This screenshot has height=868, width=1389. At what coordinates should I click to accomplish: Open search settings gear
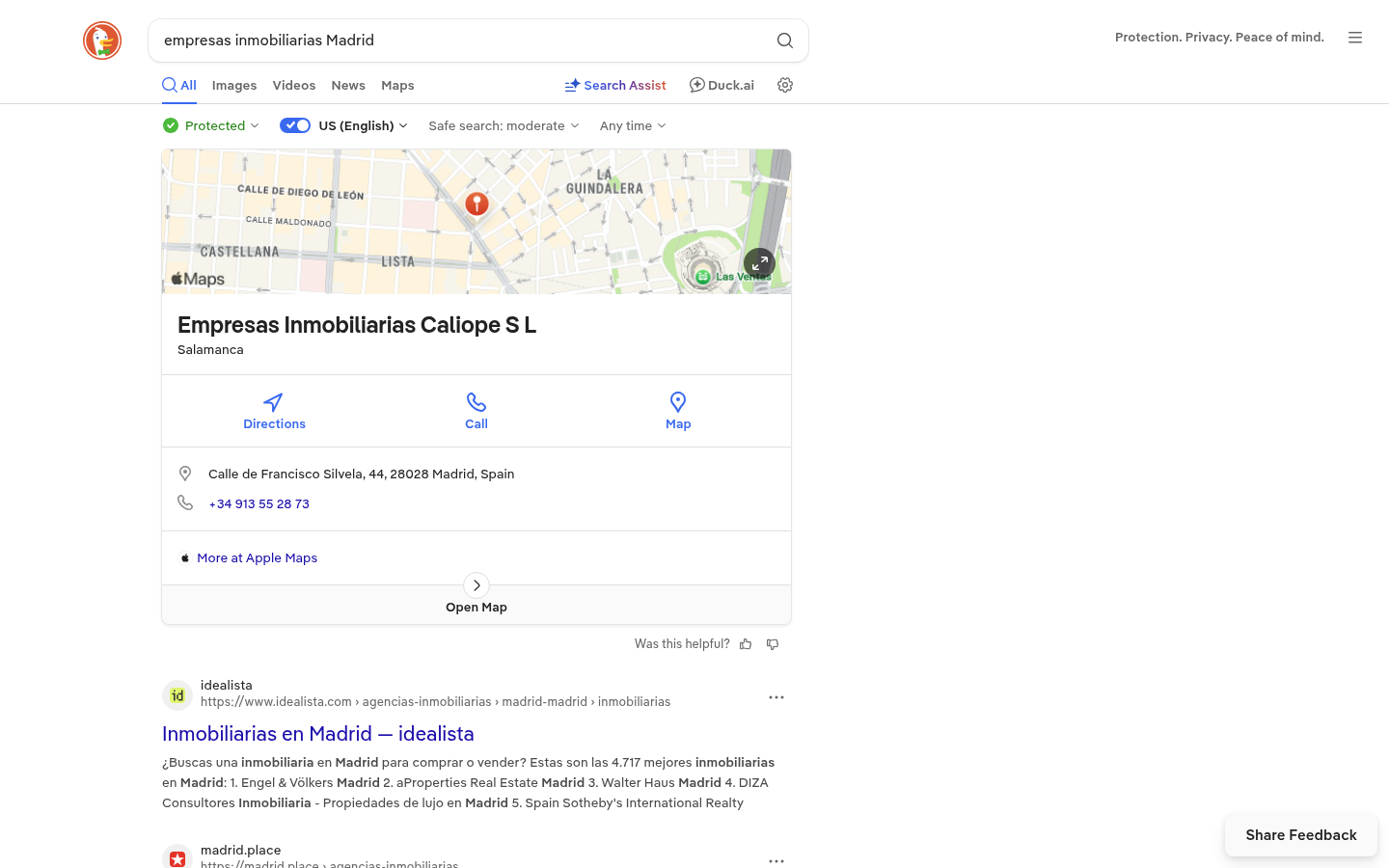pyautogui.click(x=785, y=85)
